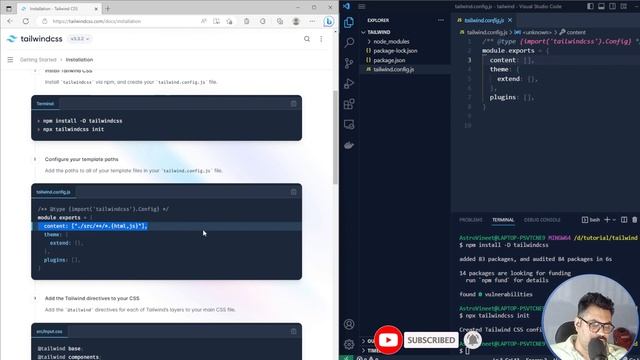Open Extensions view in VS Code
The width and height of the screenshot is (640, 360).
coord(349,104)
